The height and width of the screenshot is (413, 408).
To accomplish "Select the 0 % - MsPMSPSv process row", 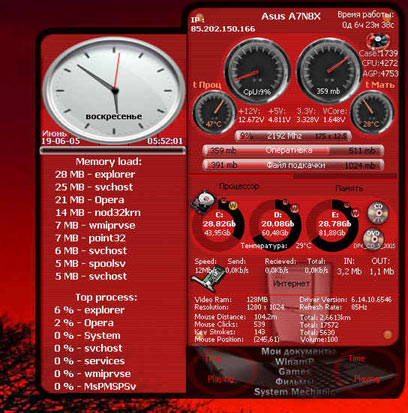I will pos(95,387).
